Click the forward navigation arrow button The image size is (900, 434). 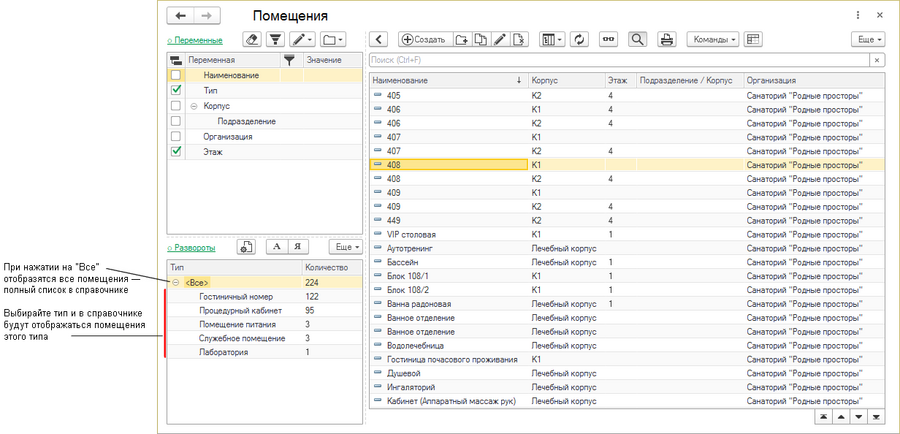[x=207, y=16]
